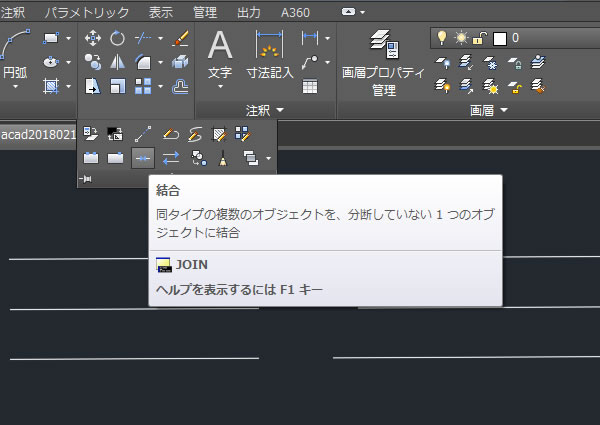
Task: Click the Fillet tool icon
Action: (143, 62)
